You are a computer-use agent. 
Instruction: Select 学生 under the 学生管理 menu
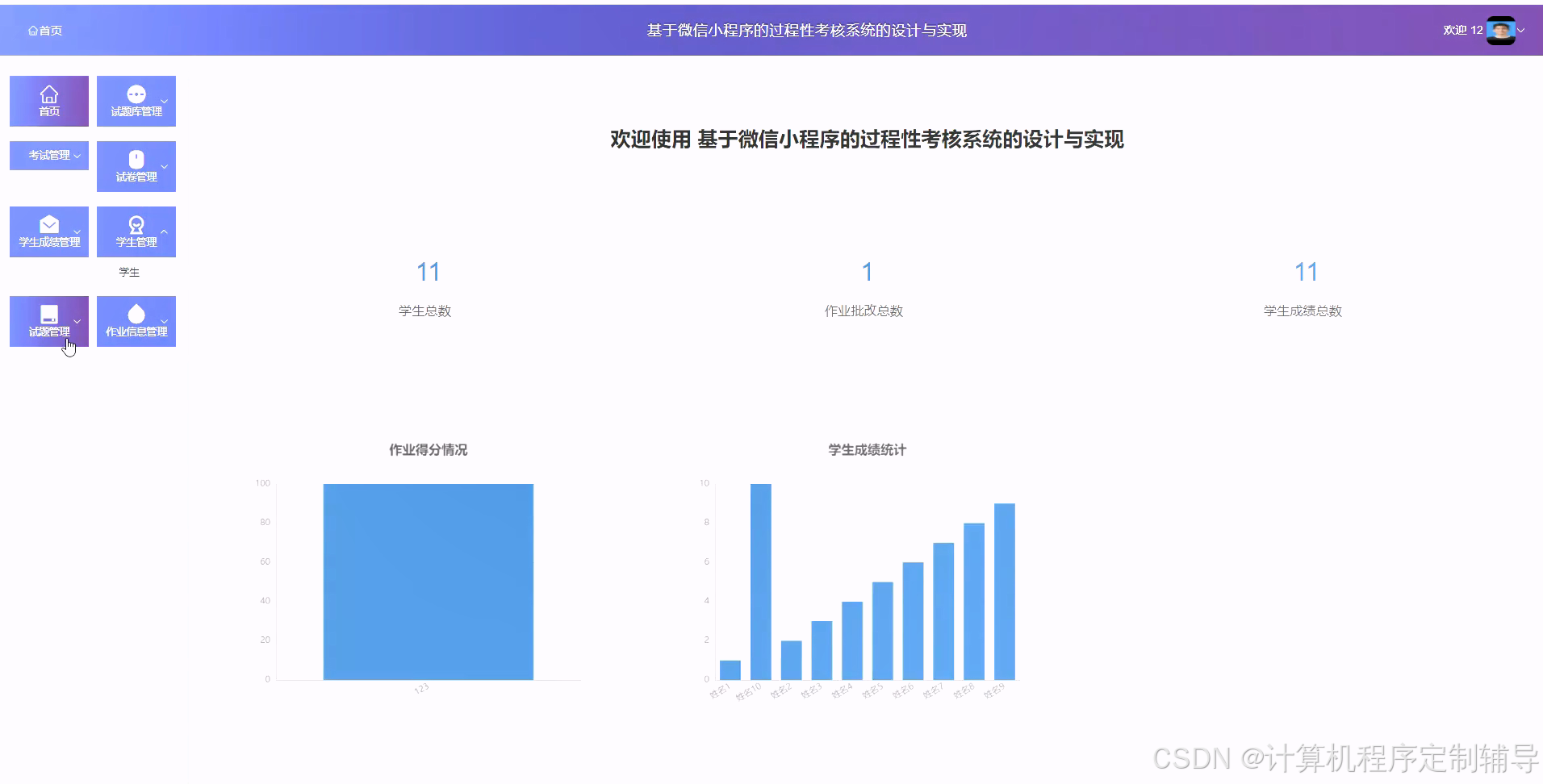128,272
